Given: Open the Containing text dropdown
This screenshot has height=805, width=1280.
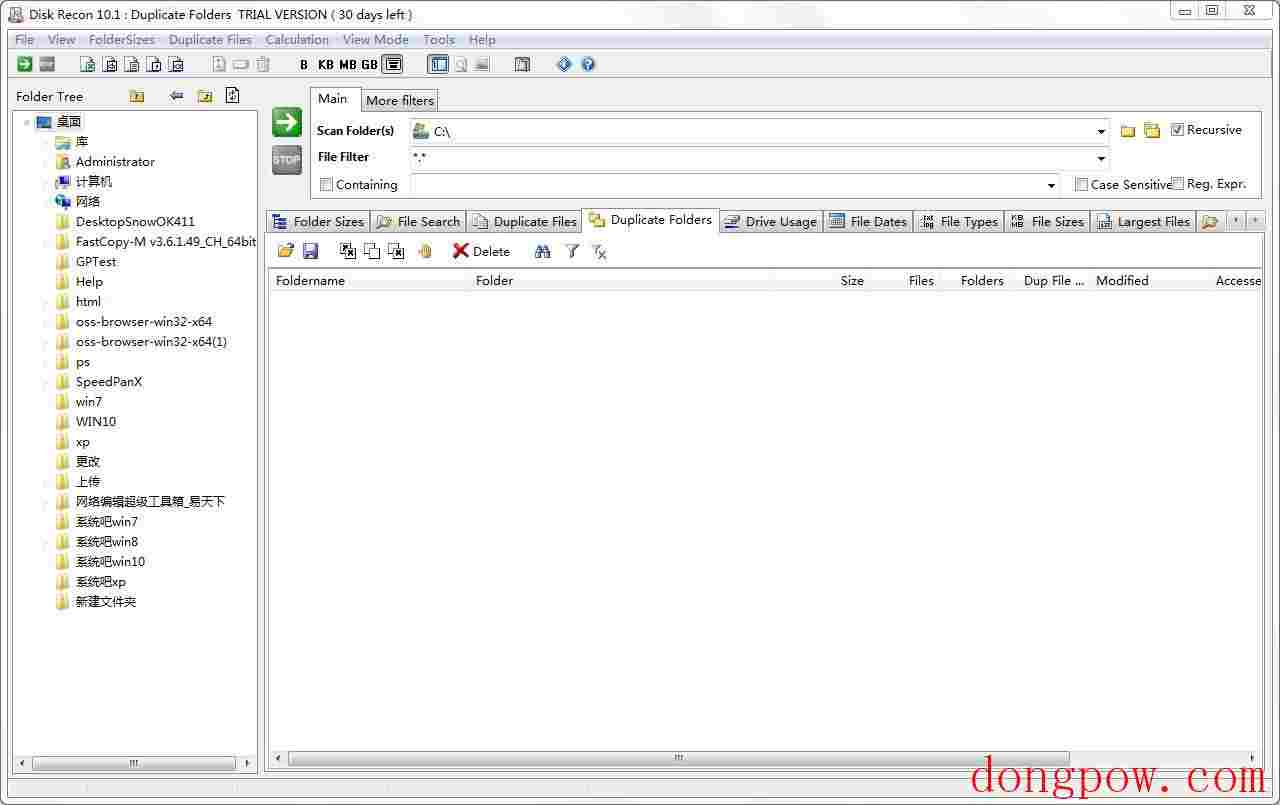Looking at the screenshot, I should 1051,186.
